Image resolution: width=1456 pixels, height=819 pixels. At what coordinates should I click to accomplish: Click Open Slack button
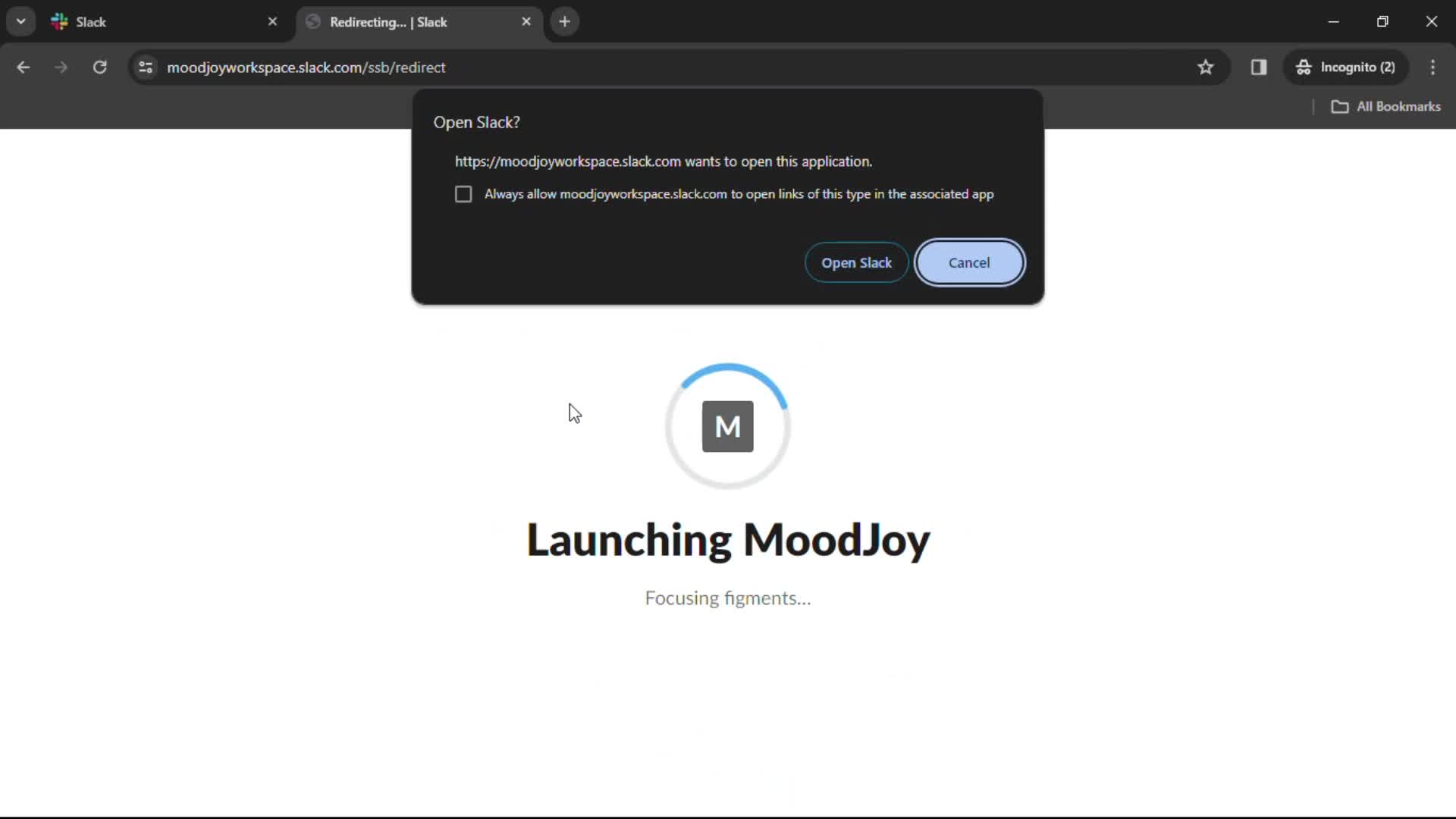[x=857, y=262]
